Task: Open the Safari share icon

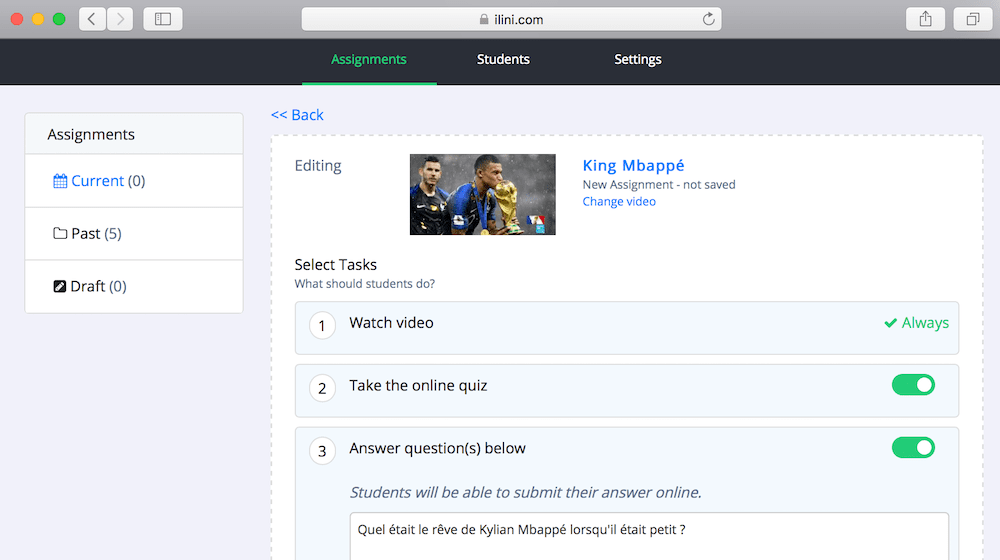Action: click(925, 19)
